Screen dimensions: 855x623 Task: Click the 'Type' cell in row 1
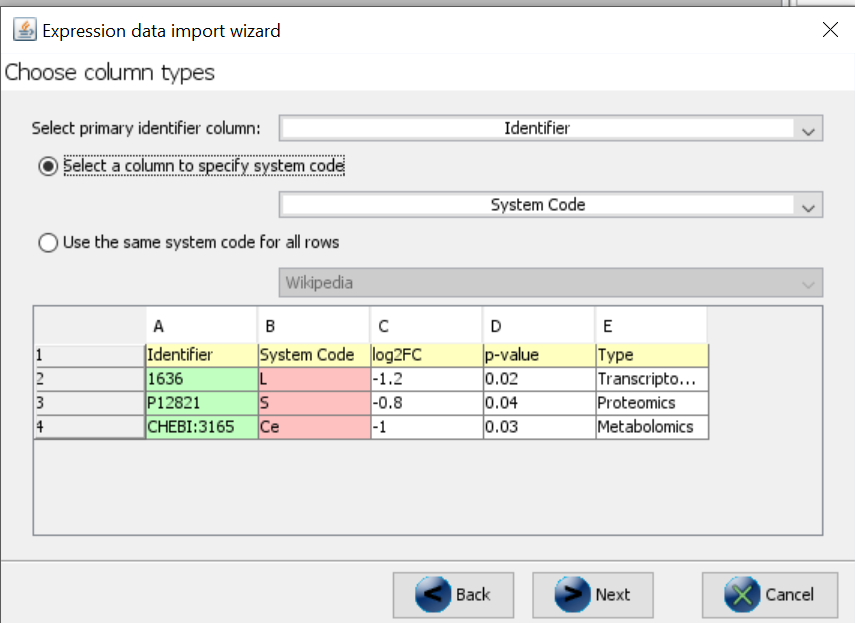click(x=652, y=355)
